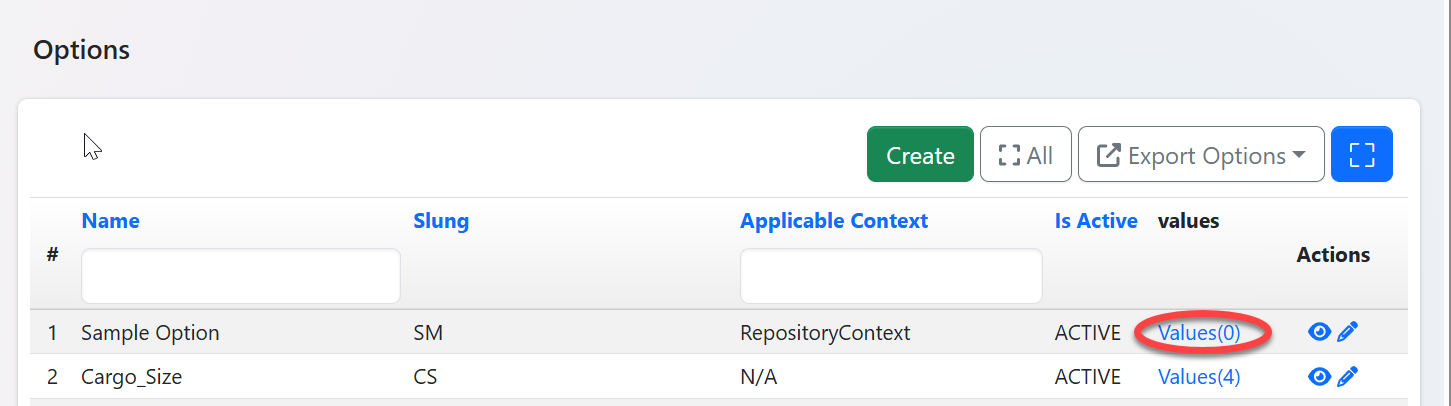This screenshot has width=1451, height=406.
Task: Click the All button with bracket icon
Action: (1025, 155)
